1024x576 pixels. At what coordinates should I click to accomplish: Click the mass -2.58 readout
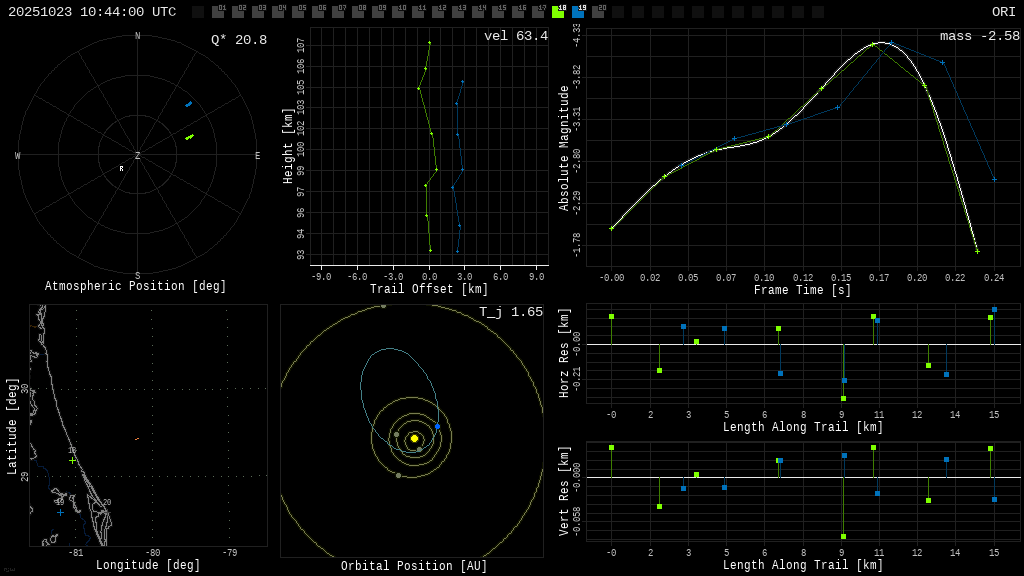[980, 36]
